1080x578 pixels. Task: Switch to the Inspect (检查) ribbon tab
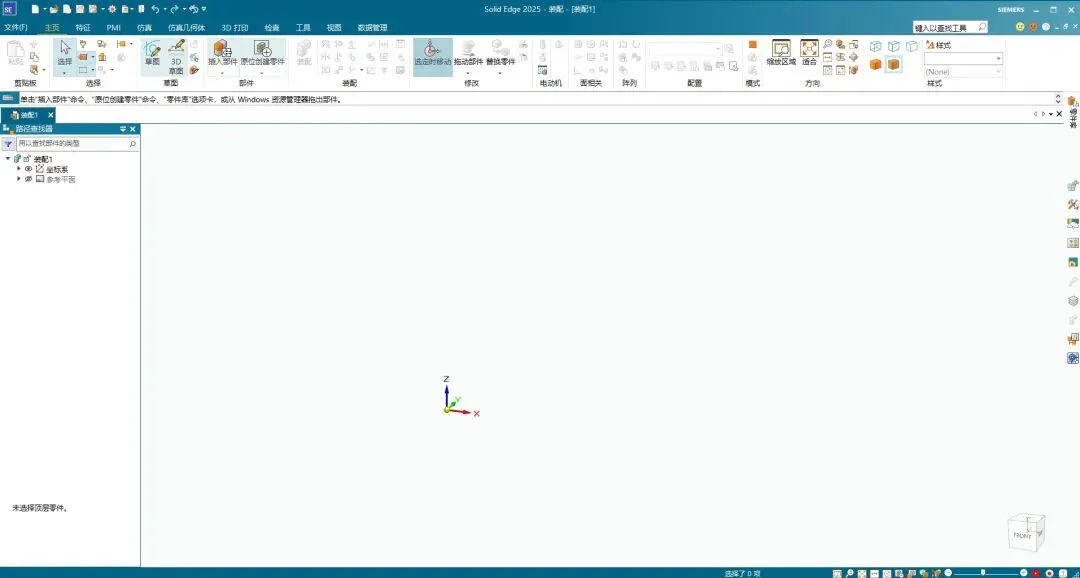[x=272, y=28]
